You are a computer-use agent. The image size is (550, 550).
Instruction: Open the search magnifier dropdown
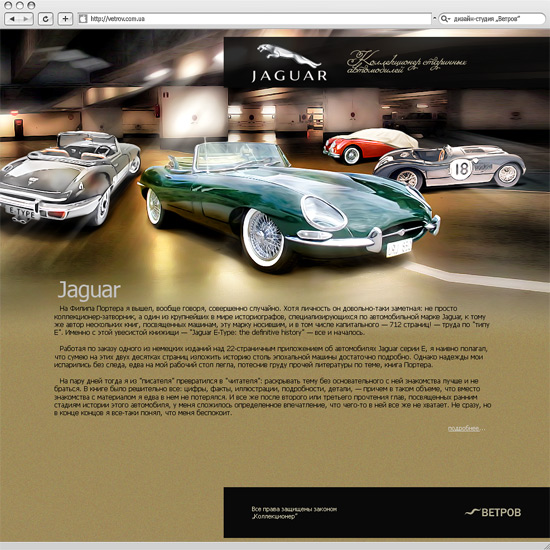coord(445,19)
